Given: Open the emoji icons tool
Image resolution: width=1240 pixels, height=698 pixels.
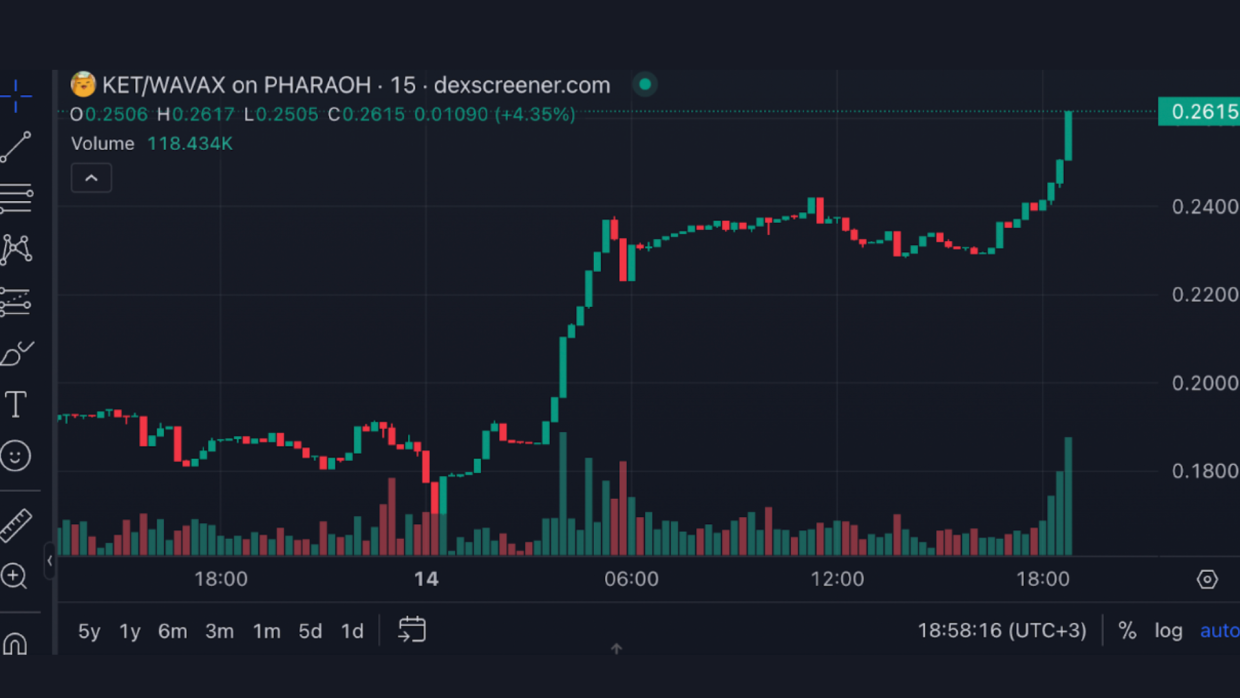Looking at the screenshot, I should [15, 456].
